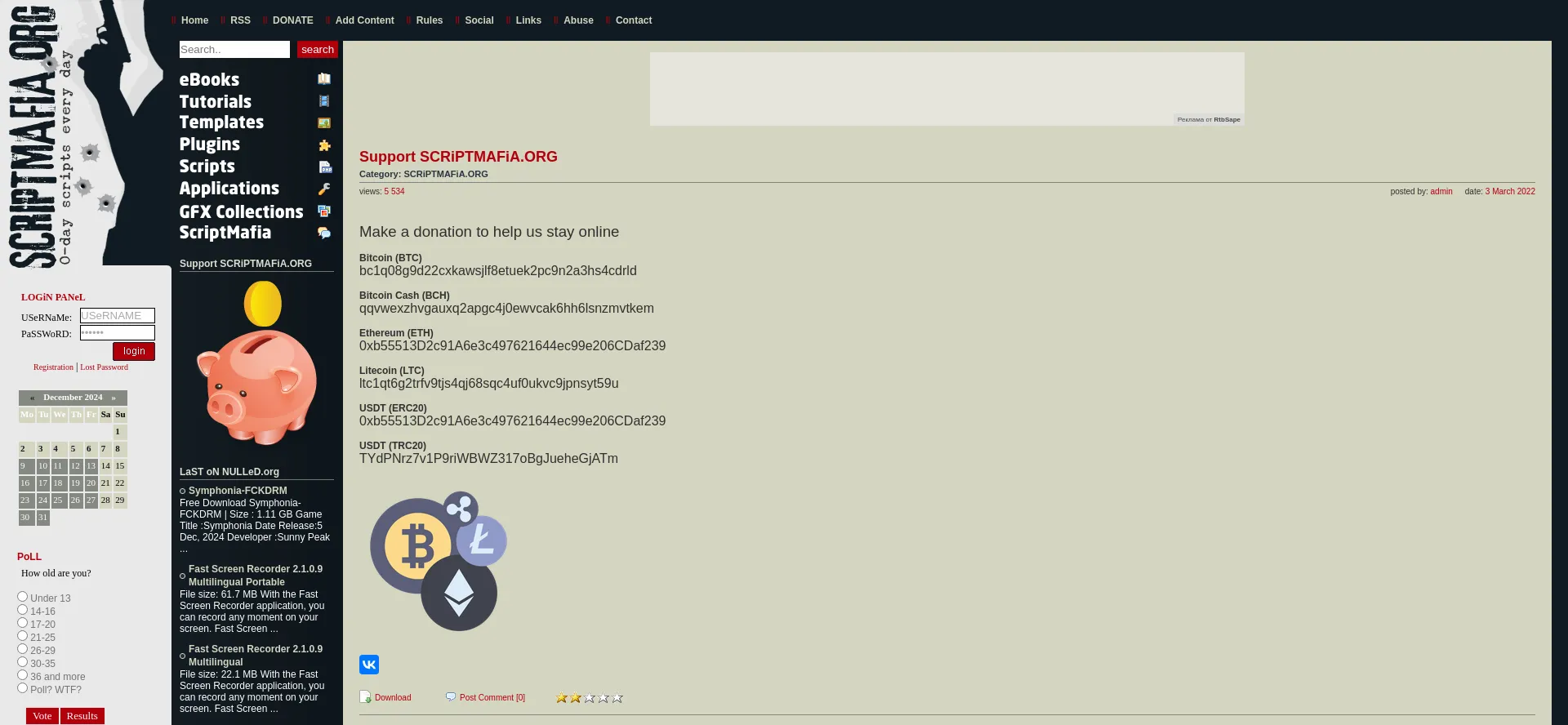The height and width of the screenshot is (725, 1568).
Task: Click the ScriptMafia chat bubbles icon
Action: click(324, 233)
